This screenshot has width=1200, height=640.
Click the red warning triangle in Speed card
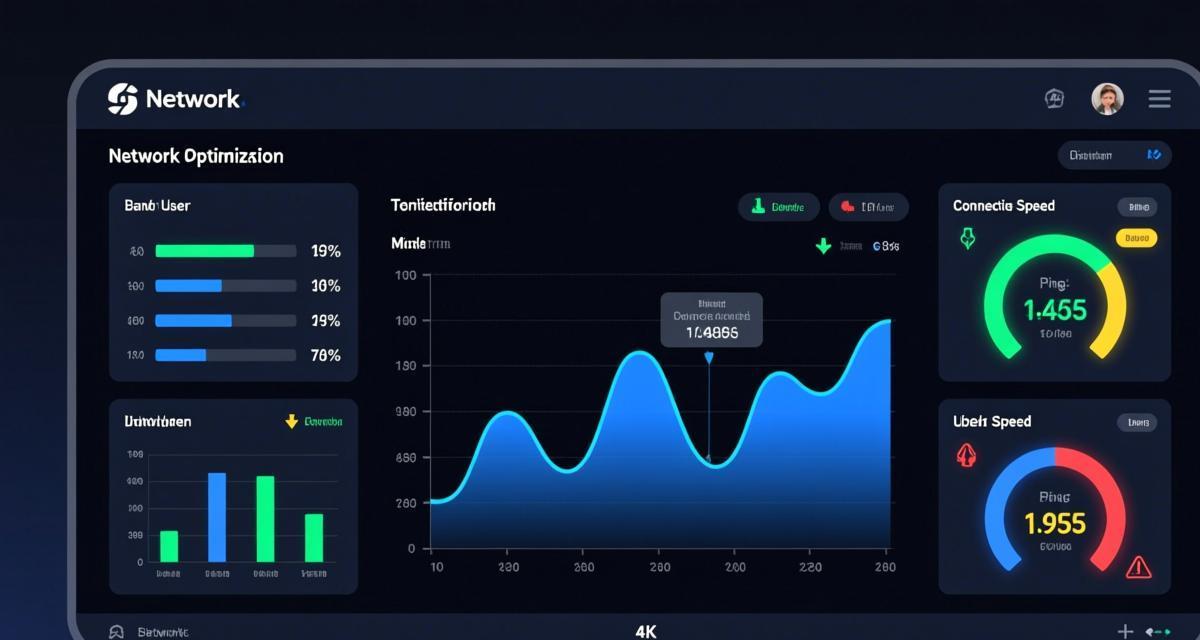1138,568
